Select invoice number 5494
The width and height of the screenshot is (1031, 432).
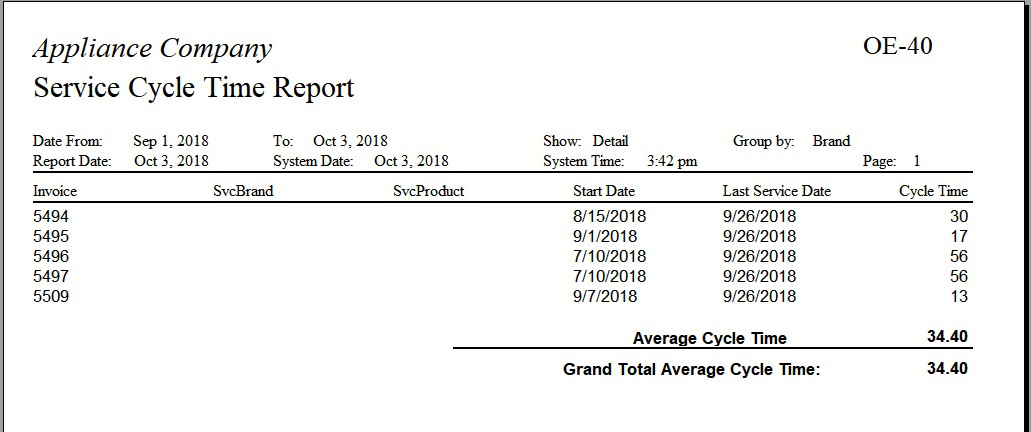51,216
